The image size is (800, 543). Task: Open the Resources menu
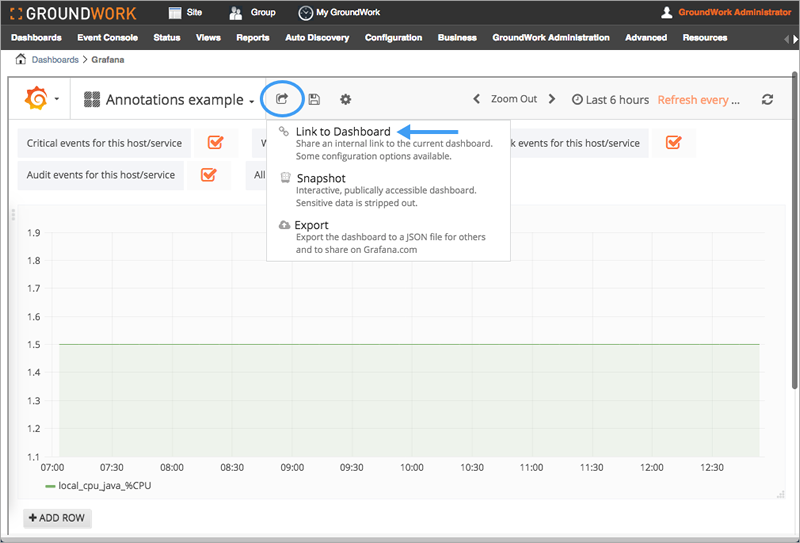pyautogui.click(x=705, y=37)
